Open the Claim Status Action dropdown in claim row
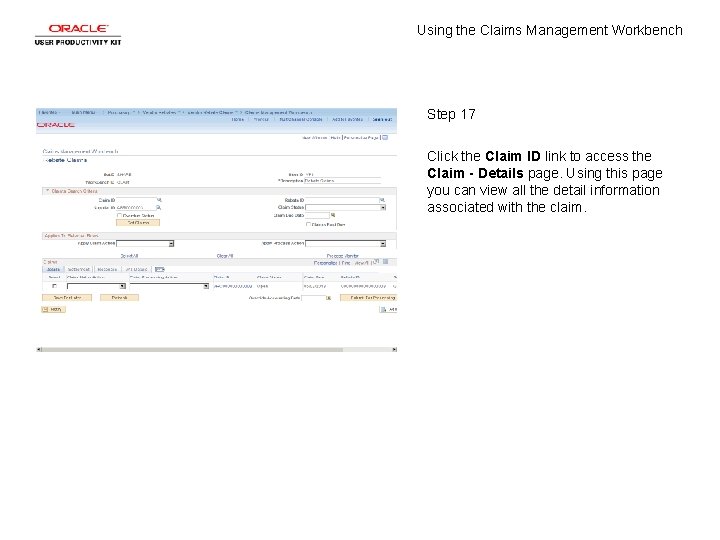This screenshot has height=540, width=720. tap(96, 286)
